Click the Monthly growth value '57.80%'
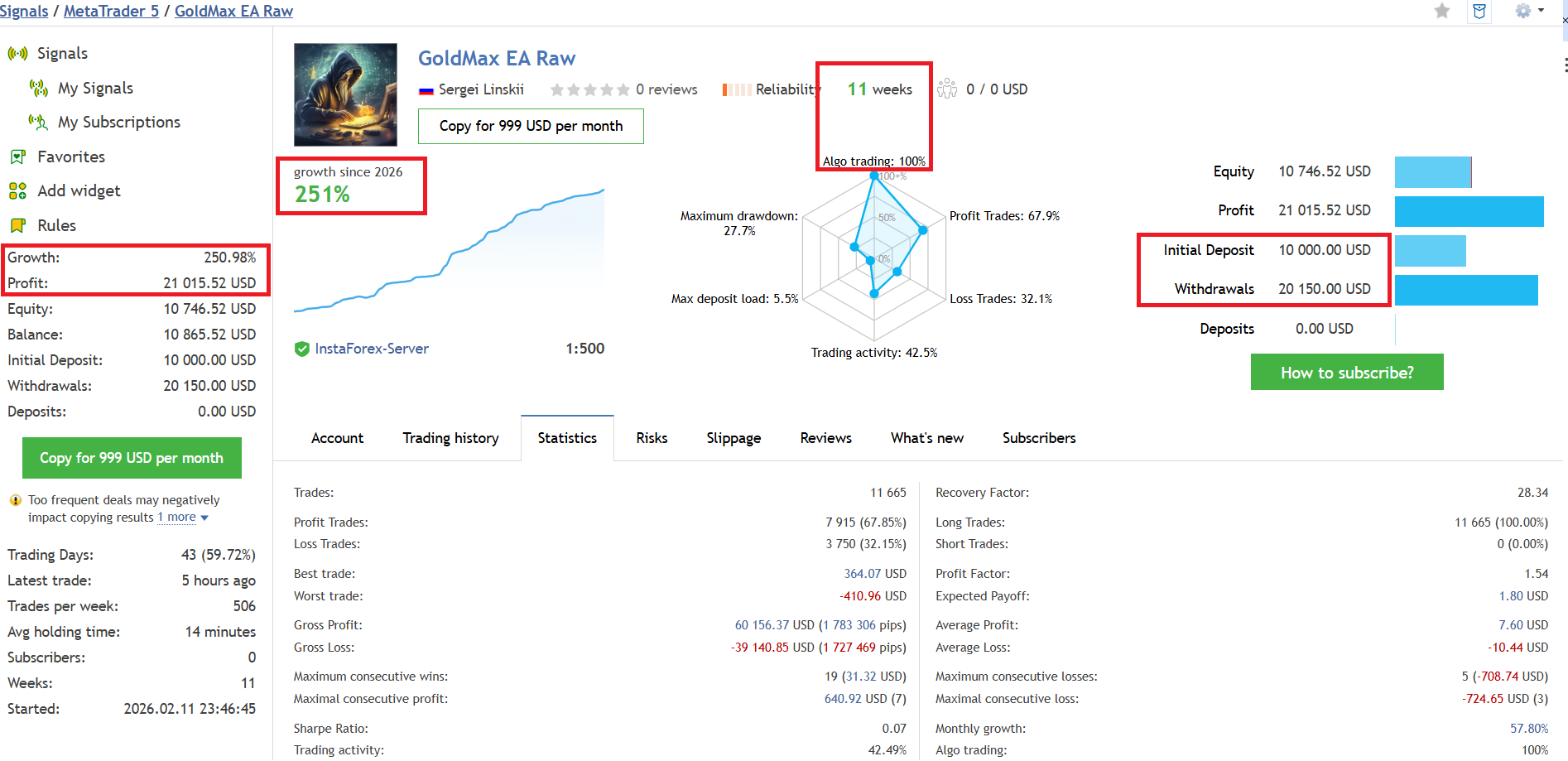Screen dimensions: 1568x761 click(1529, 729)
